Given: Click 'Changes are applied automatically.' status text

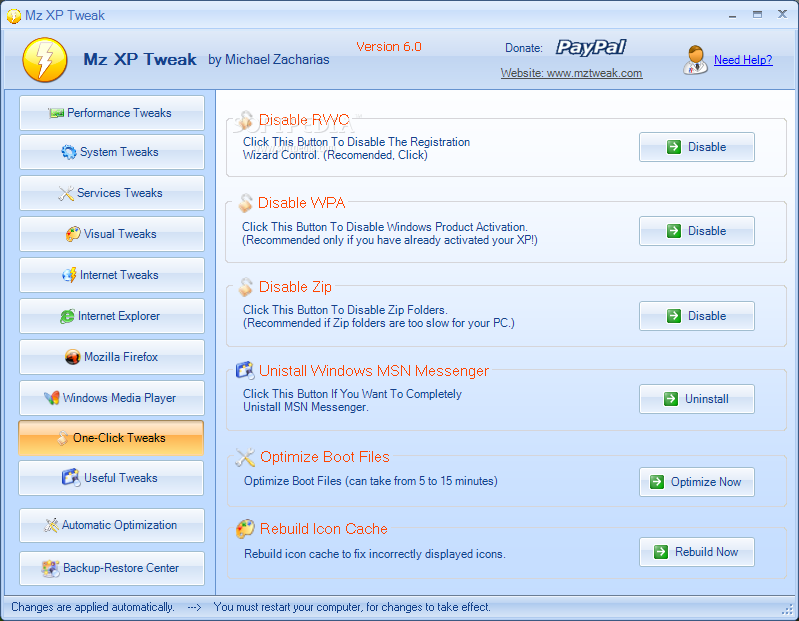Looking at the screenshot, I should 93,607.
